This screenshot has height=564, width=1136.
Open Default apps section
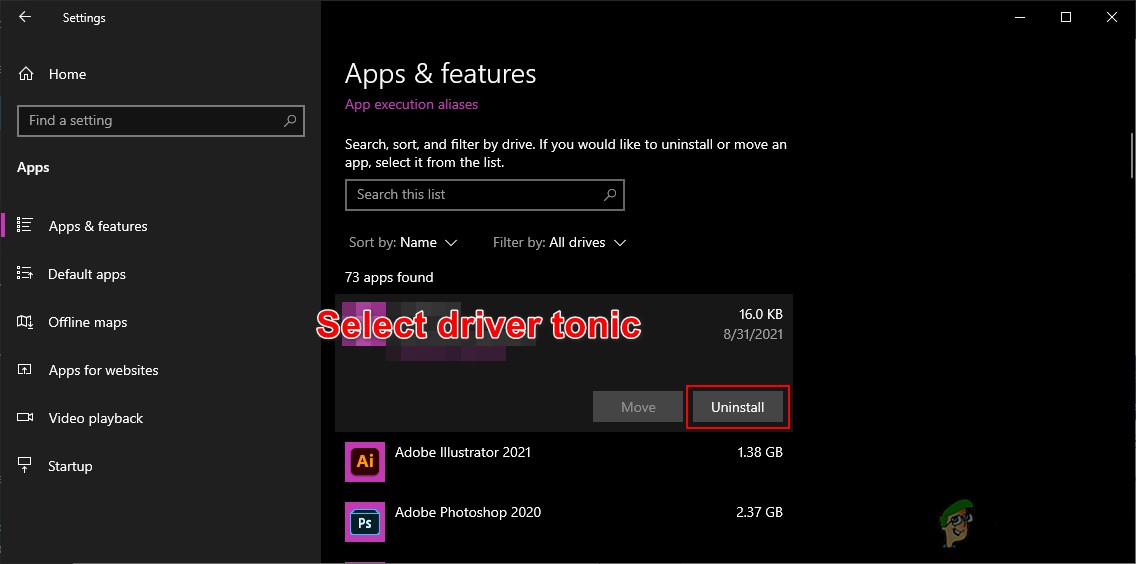click(x=87, y=274)
